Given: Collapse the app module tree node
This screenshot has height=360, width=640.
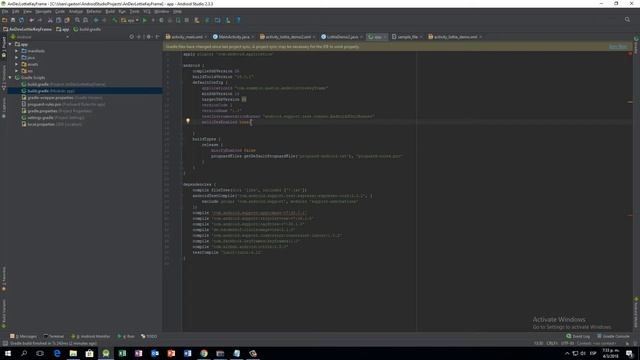Looking at the screenshot, I should (10, 44).
